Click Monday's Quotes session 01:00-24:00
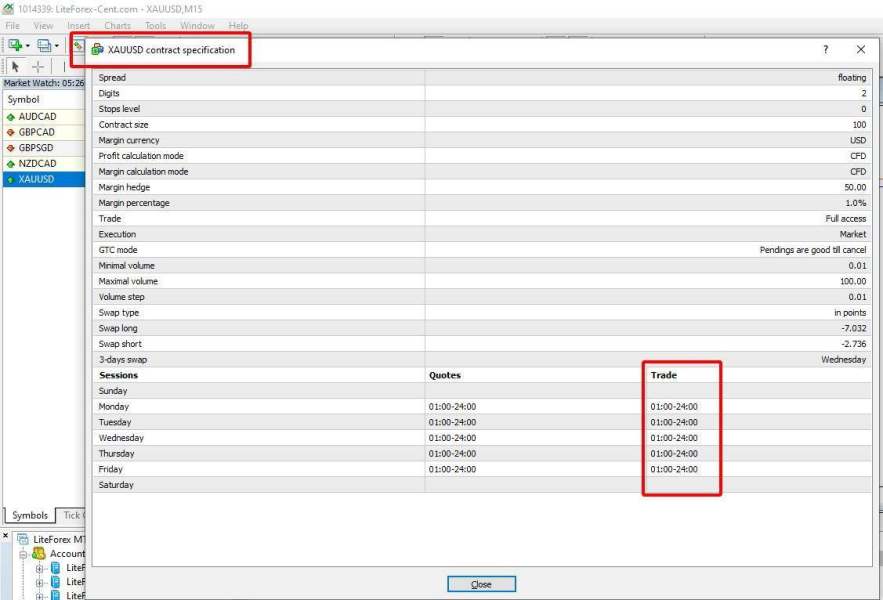 (452, 407)
